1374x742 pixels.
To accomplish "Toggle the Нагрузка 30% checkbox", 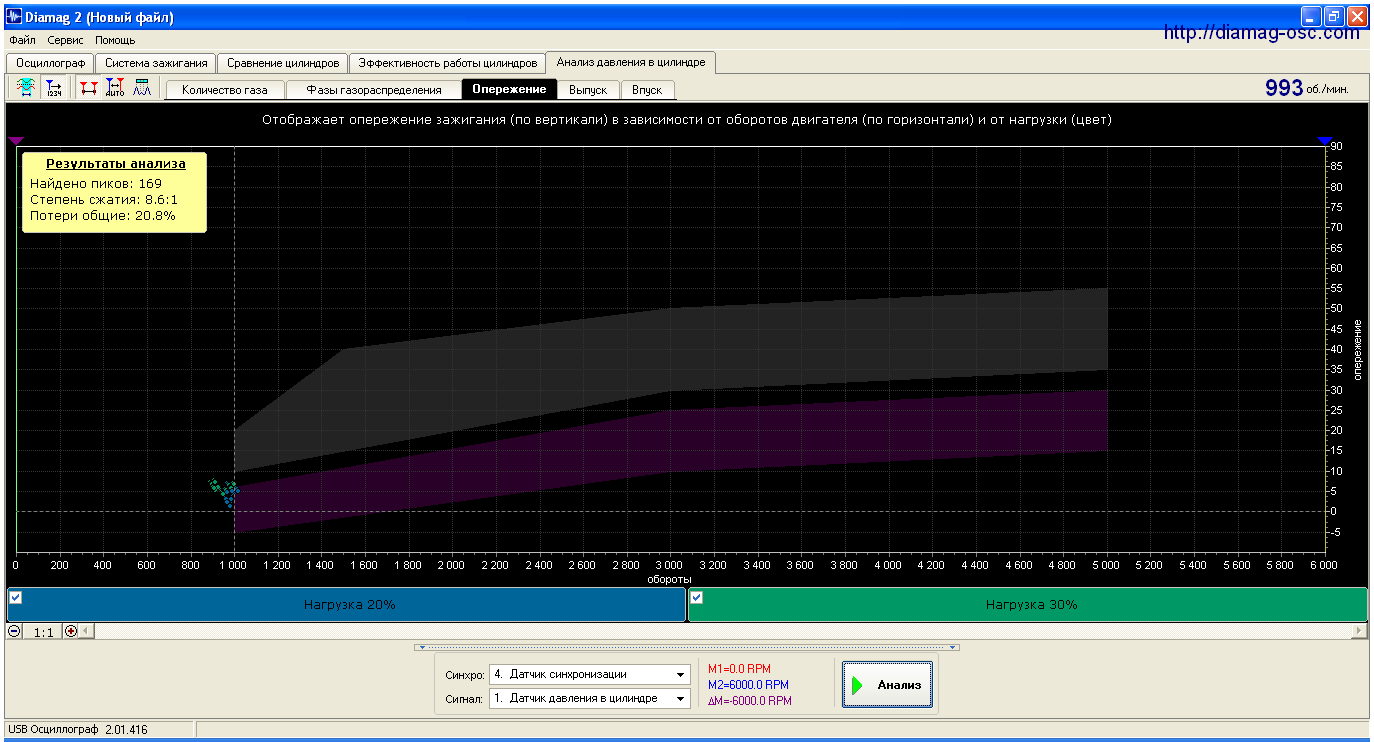I will (697, 597).
